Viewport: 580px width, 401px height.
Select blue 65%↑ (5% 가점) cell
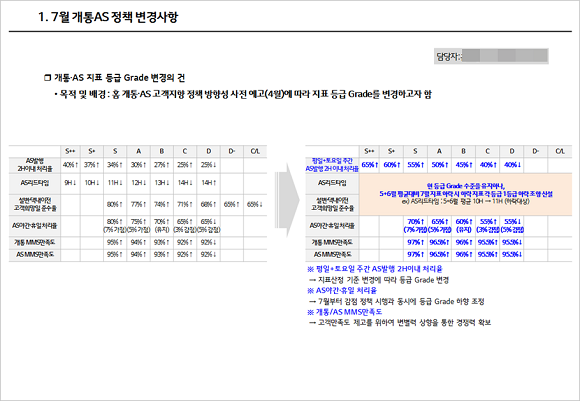439,226
